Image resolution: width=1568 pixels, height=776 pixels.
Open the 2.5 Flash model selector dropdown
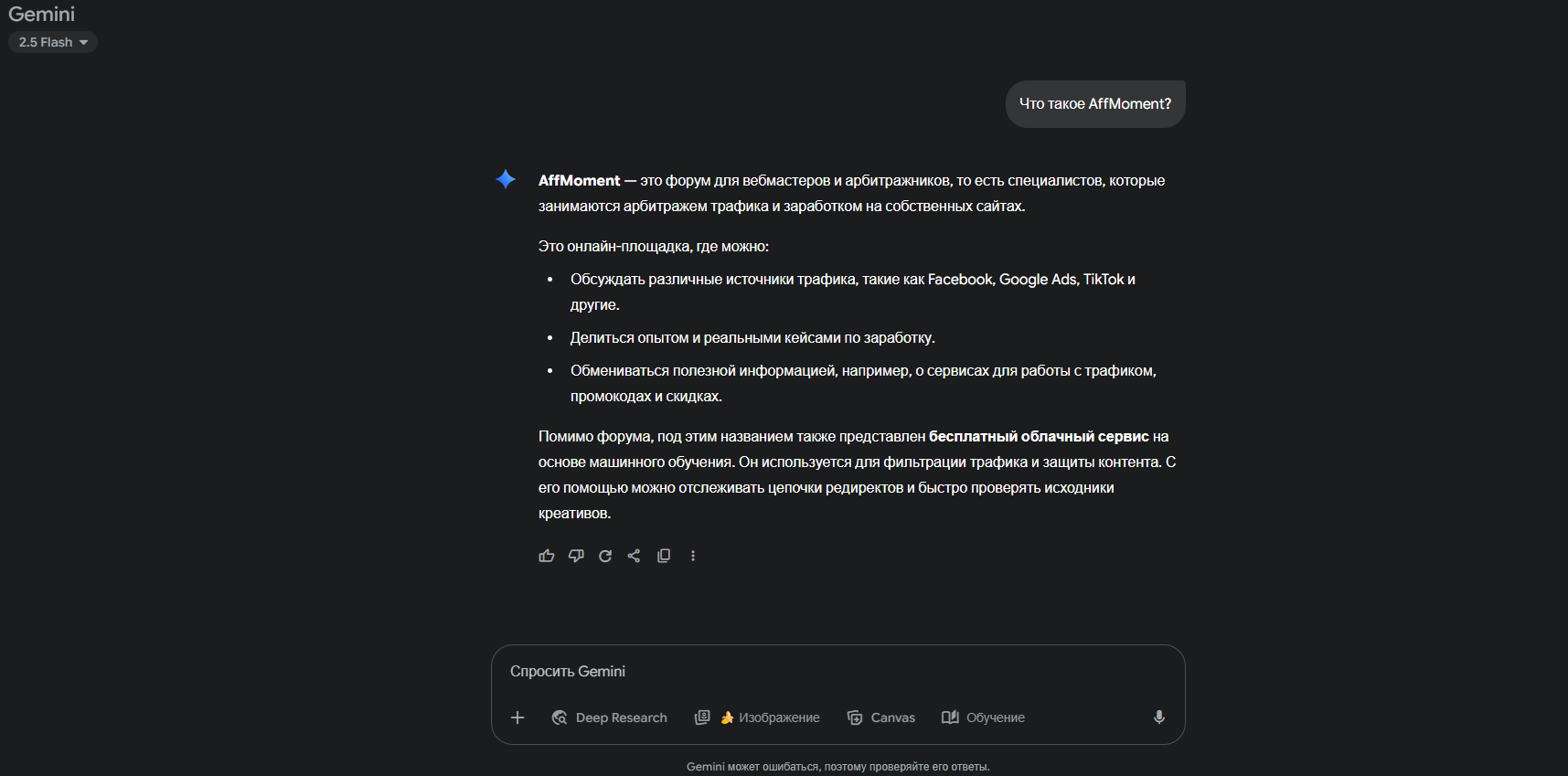53,42
